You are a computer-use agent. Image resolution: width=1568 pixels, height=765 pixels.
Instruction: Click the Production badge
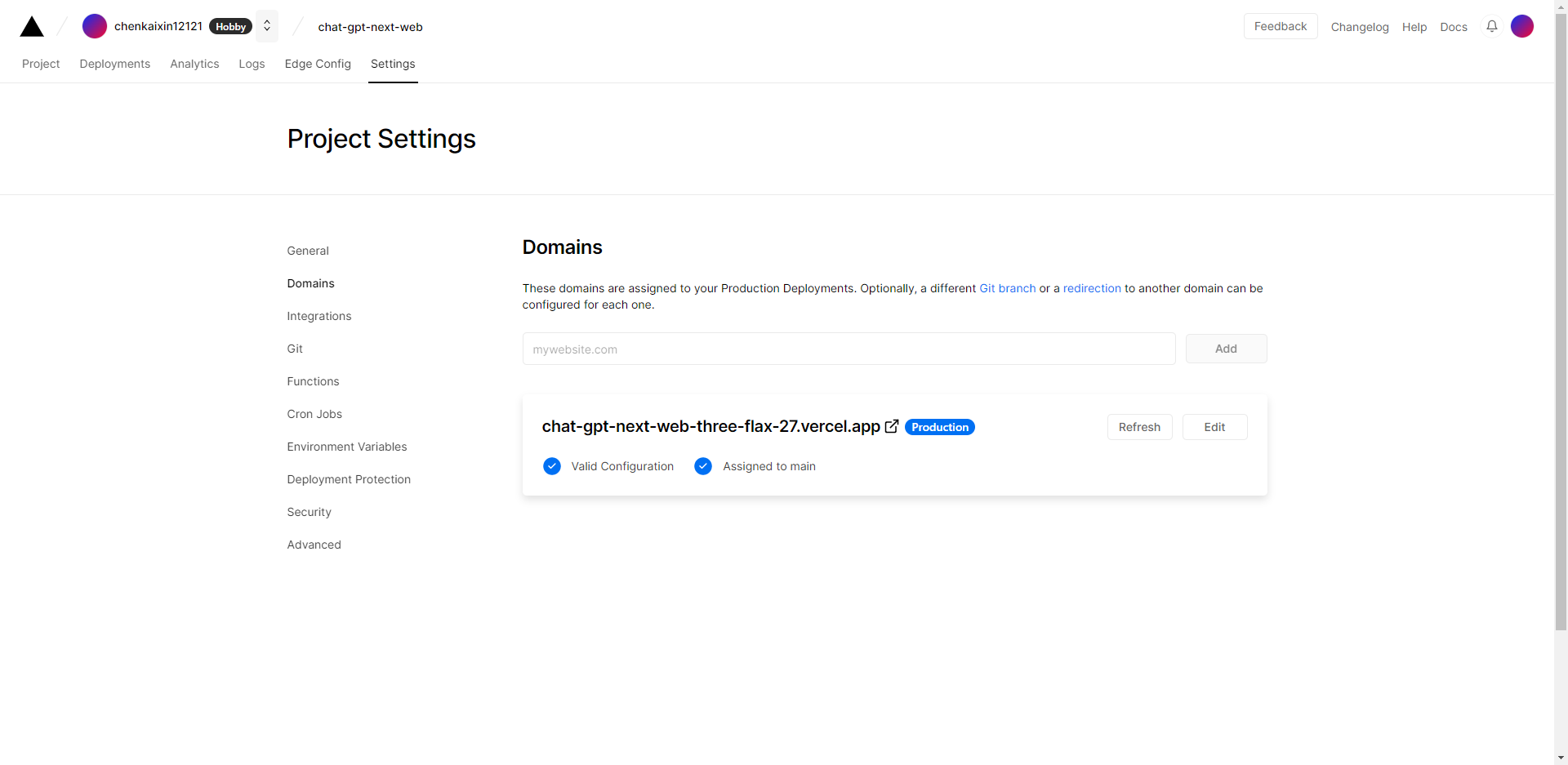[940, 427]
